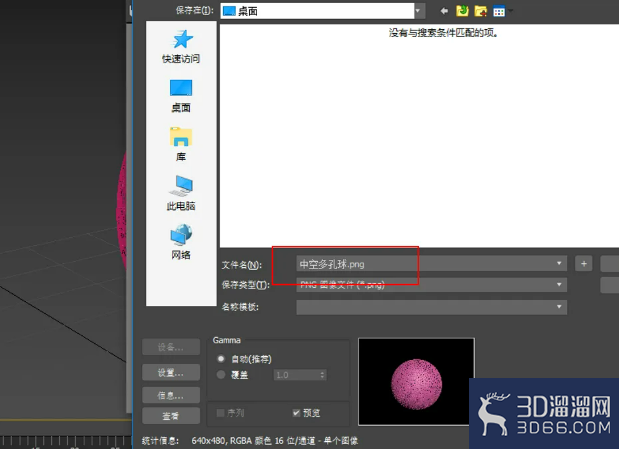This screenshot has width=619, height=449.
Task: Uncheck the 预览 checkbox
Action: pos(296,413)
